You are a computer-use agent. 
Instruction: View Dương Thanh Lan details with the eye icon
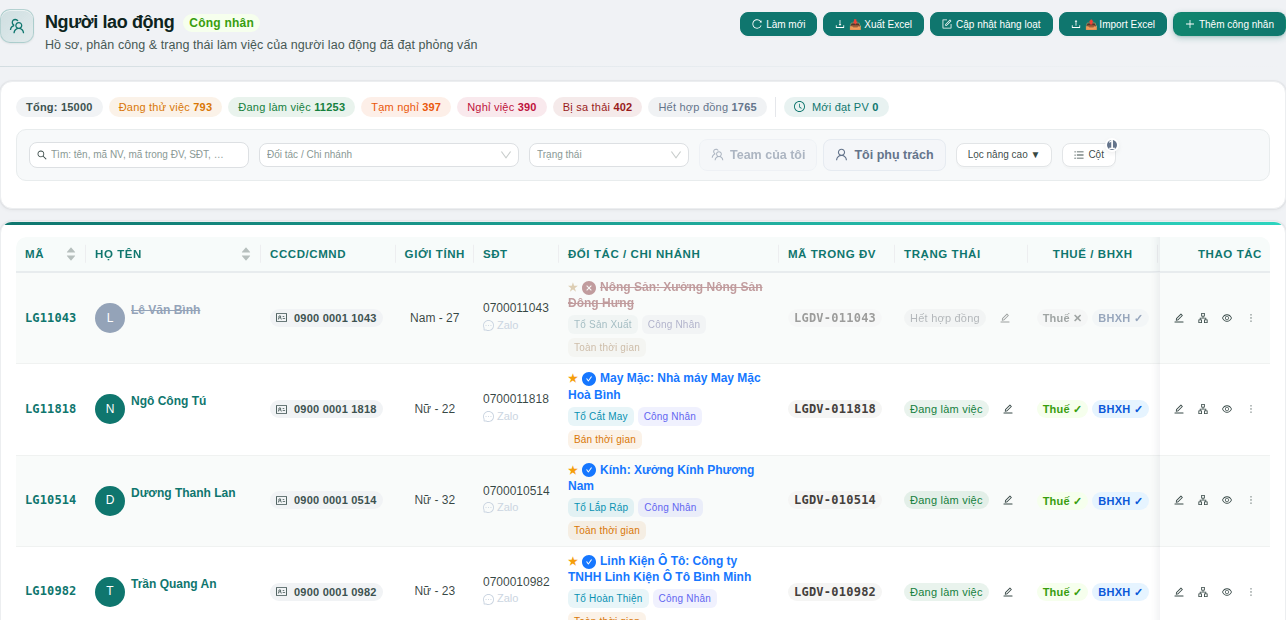(x=1227, y=500)
